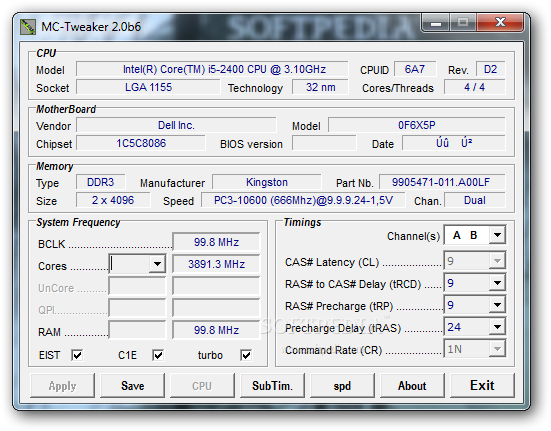Click the MC-Tweaker app icon in title bar
This screenshot has height=431, width=551.
click(x=28, y=27)
